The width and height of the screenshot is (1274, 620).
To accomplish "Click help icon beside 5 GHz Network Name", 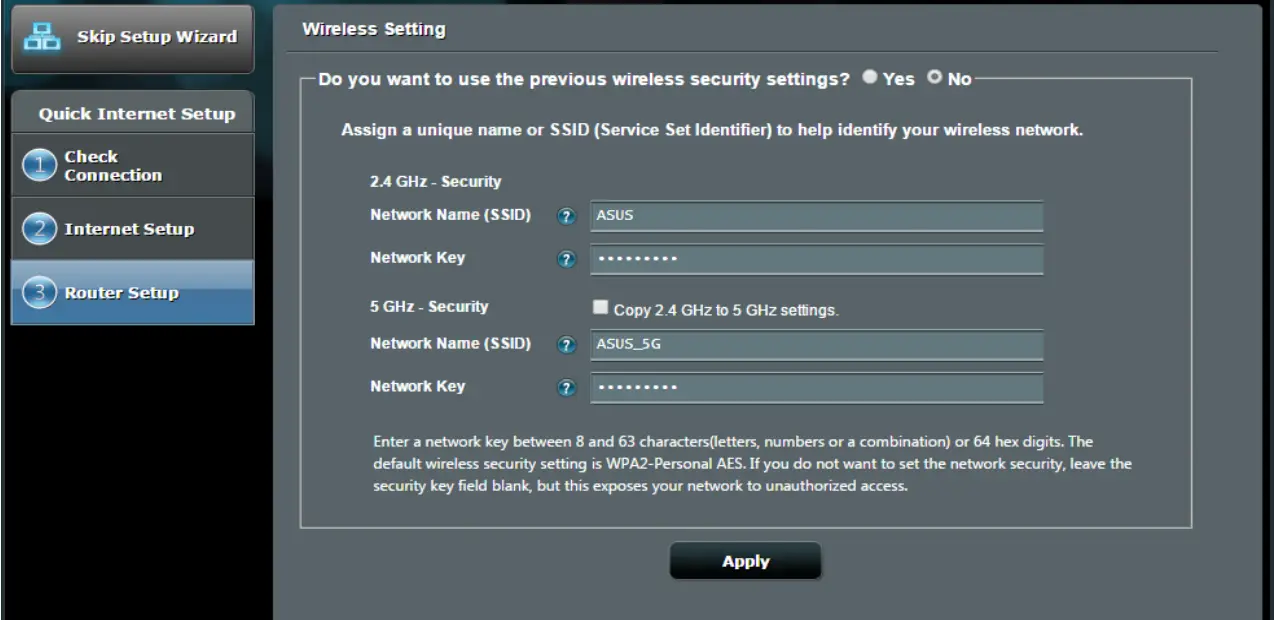I will pos(567,345).
